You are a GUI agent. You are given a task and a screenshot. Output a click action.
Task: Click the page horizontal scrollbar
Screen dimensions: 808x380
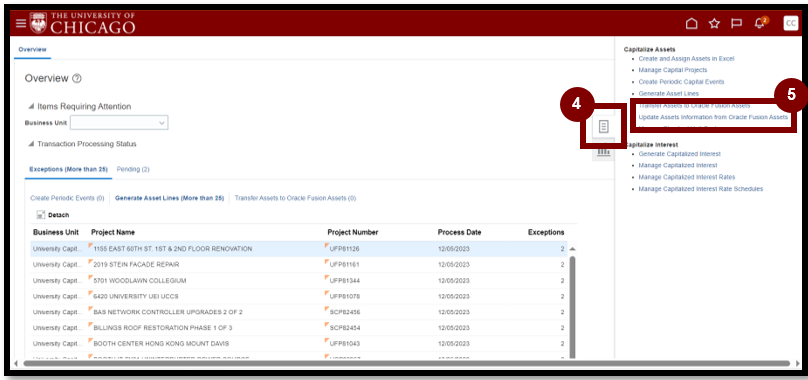coord(406,364)
